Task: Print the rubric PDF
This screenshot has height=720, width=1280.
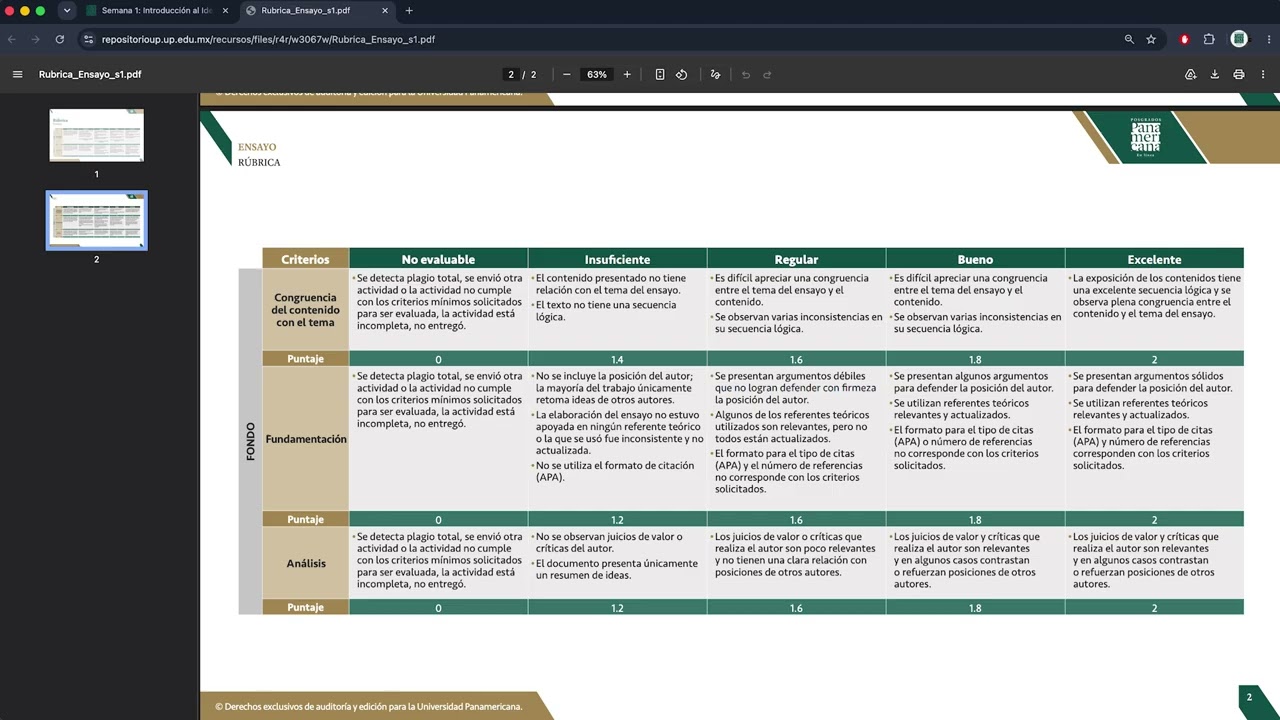Action: [1239, 74]
